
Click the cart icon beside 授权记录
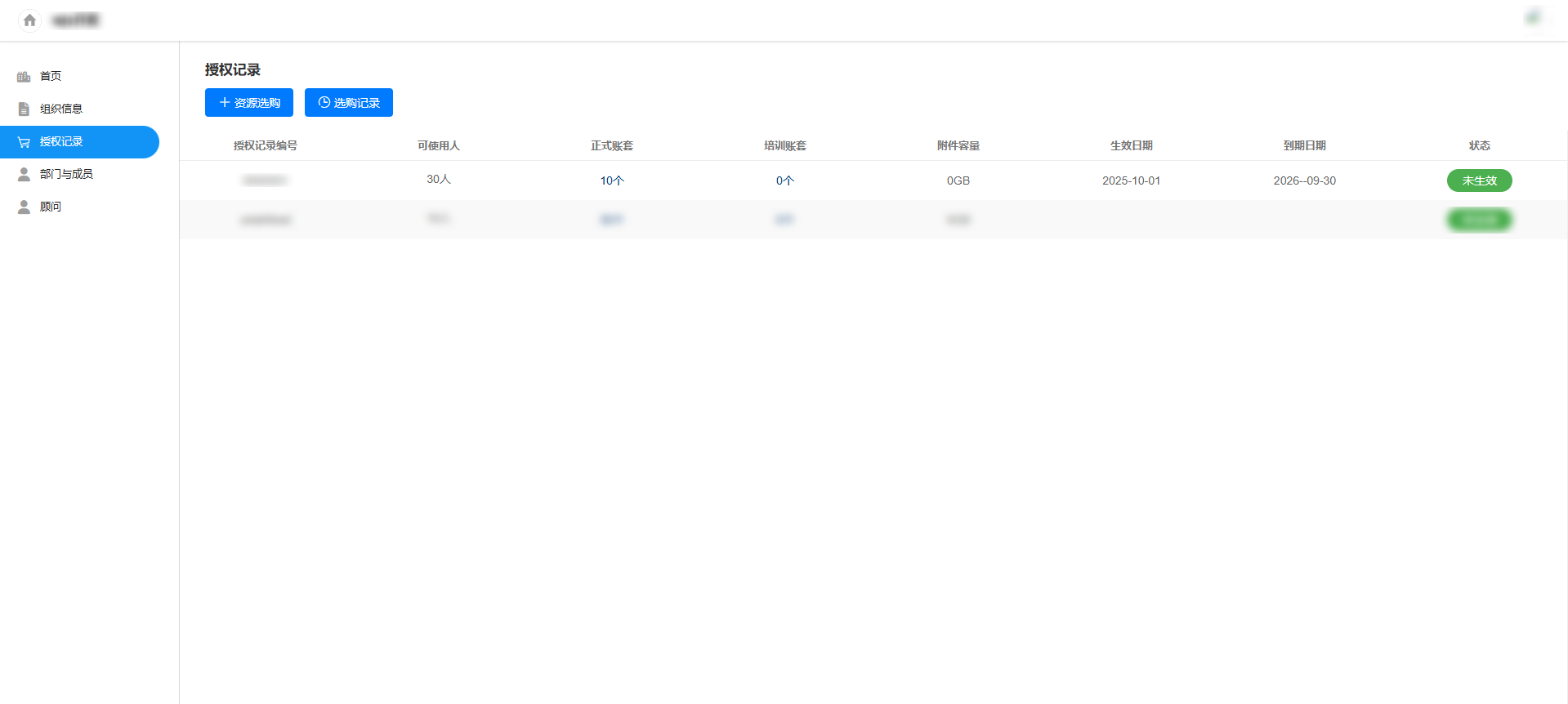pyautogui.click(x=24, y=142)
